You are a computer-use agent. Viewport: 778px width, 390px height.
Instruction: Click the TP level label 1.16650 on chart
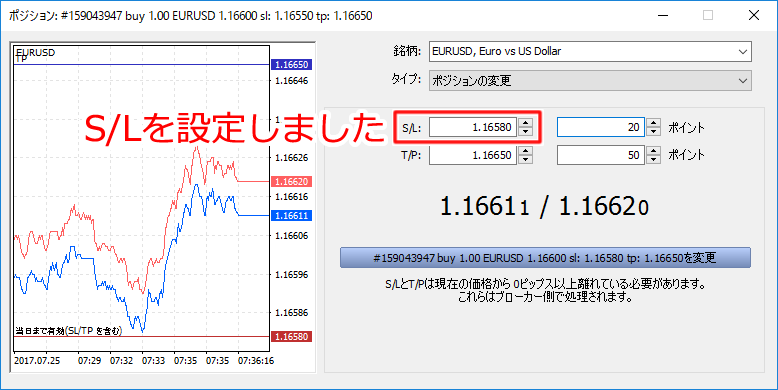(291, 65)
